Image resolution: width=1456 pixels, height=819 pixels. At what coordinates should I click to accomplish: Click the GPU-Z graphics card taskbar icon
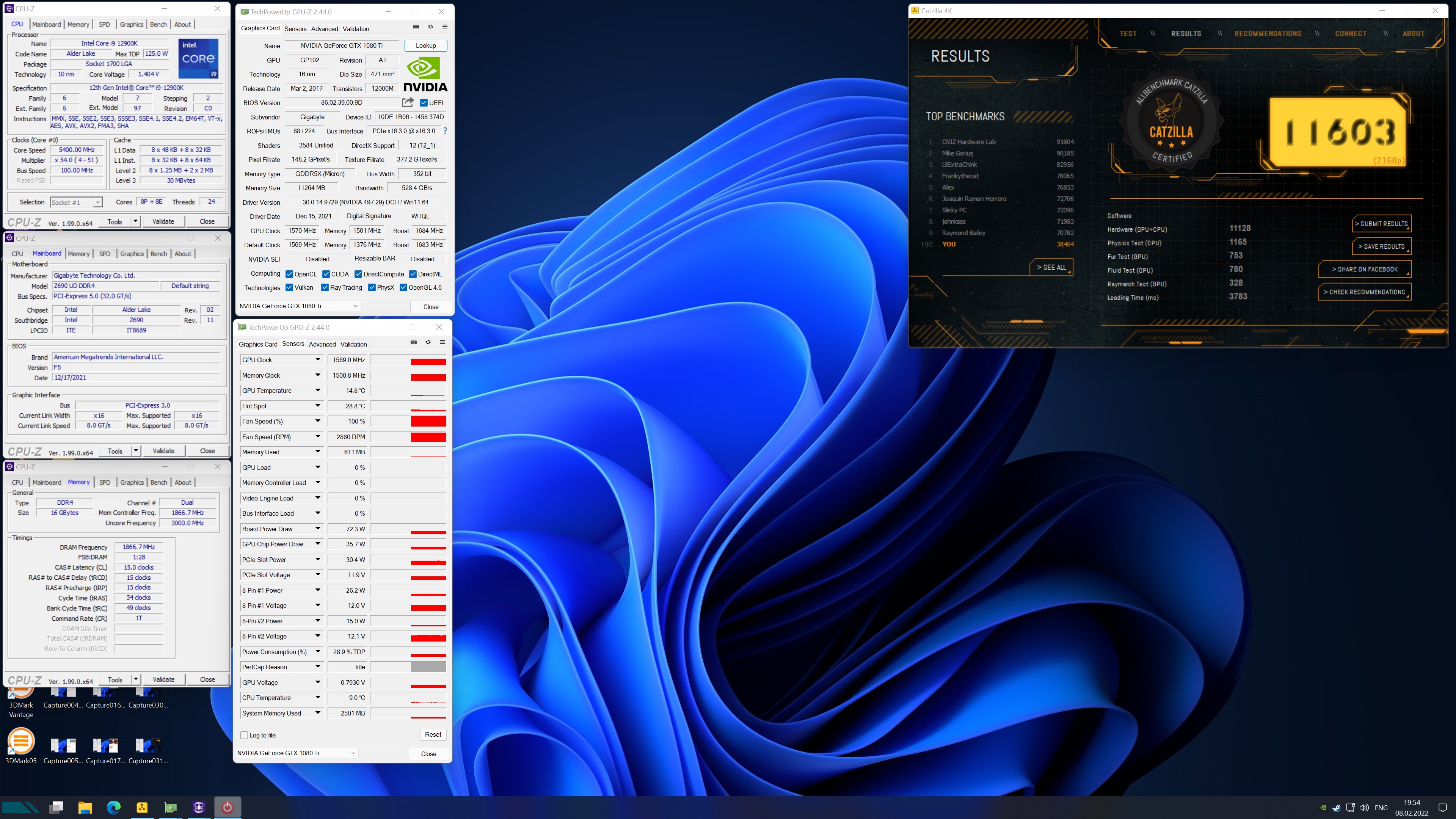click(x=170, y=808)
